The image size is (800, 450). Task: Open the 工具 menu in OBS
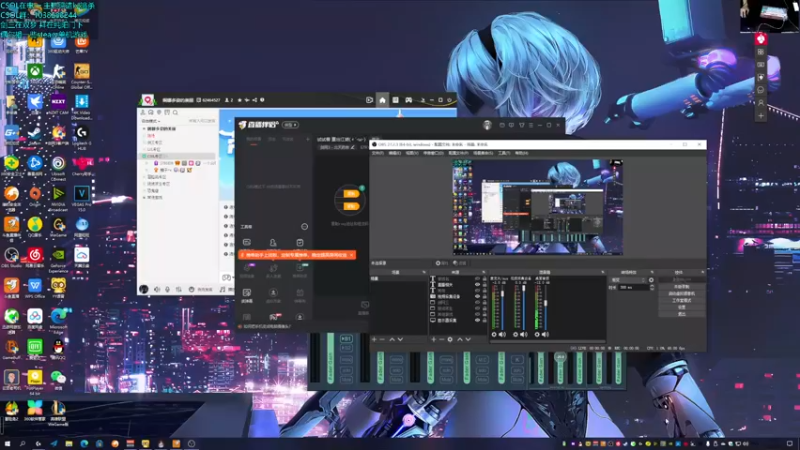click(504, 153)
